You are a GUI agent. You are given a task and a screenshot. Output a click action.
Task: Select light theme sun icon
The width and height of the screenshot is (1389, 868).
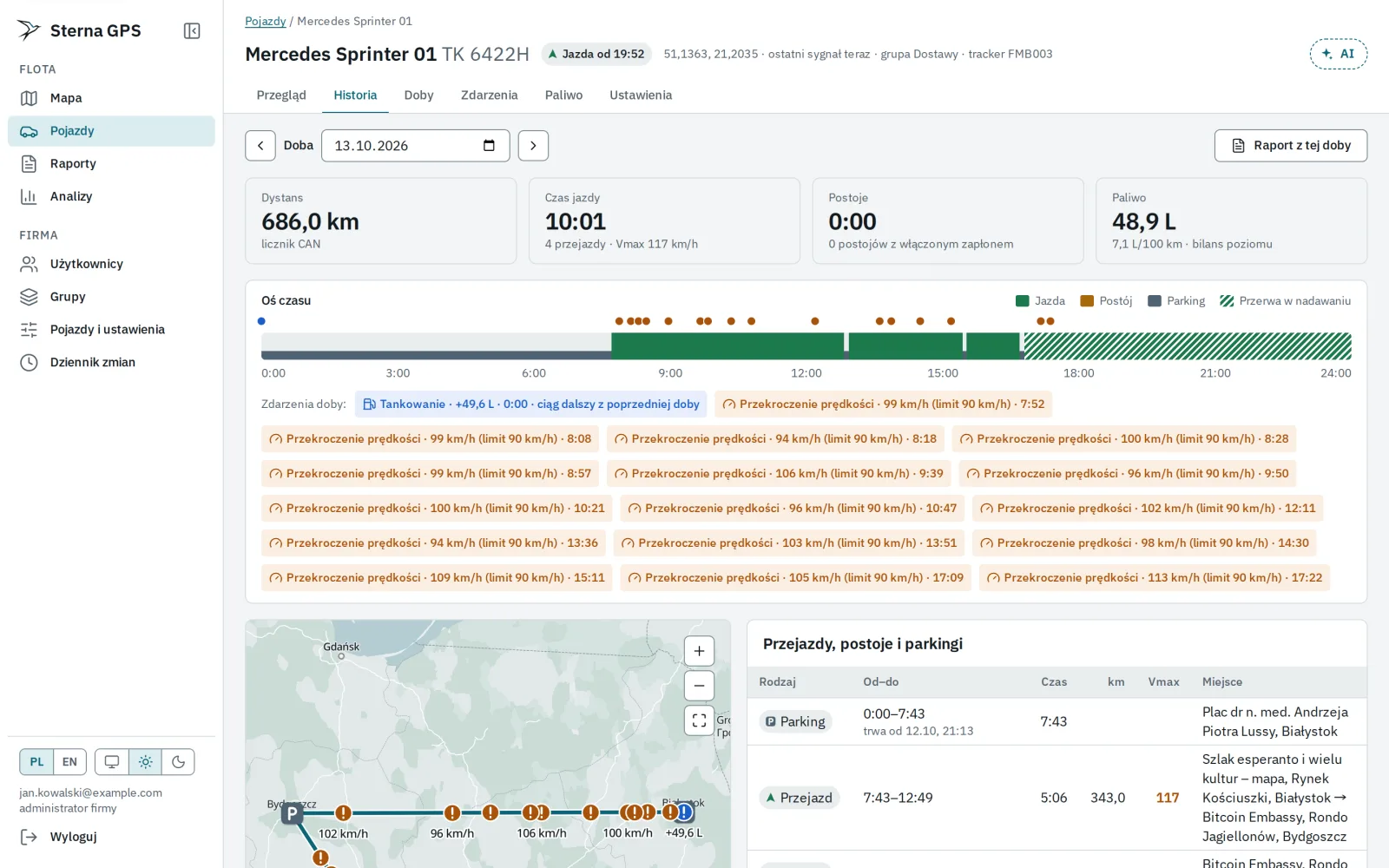tap(145, 762)
